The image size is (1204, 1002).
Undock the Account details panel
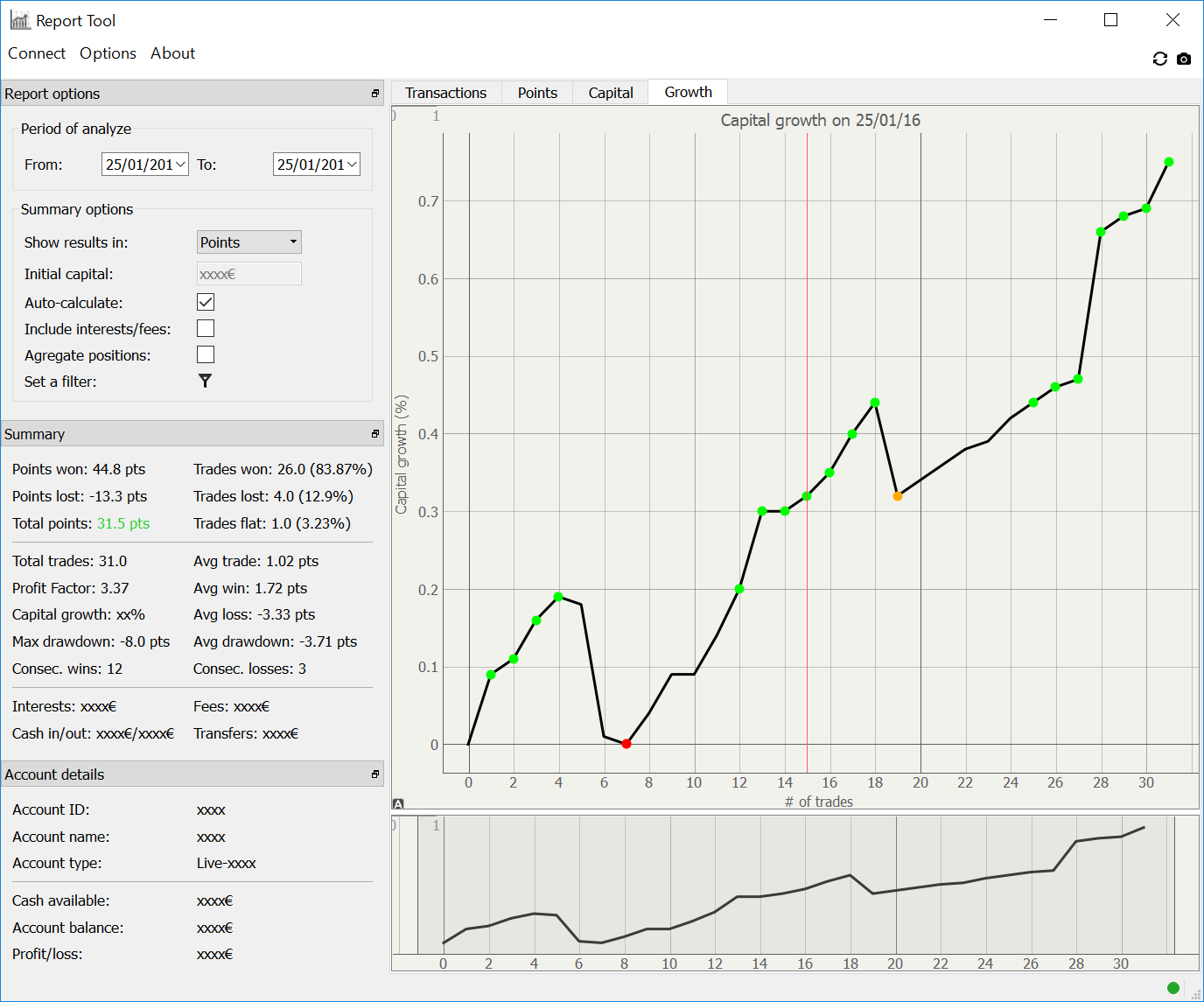pos(375,774)
